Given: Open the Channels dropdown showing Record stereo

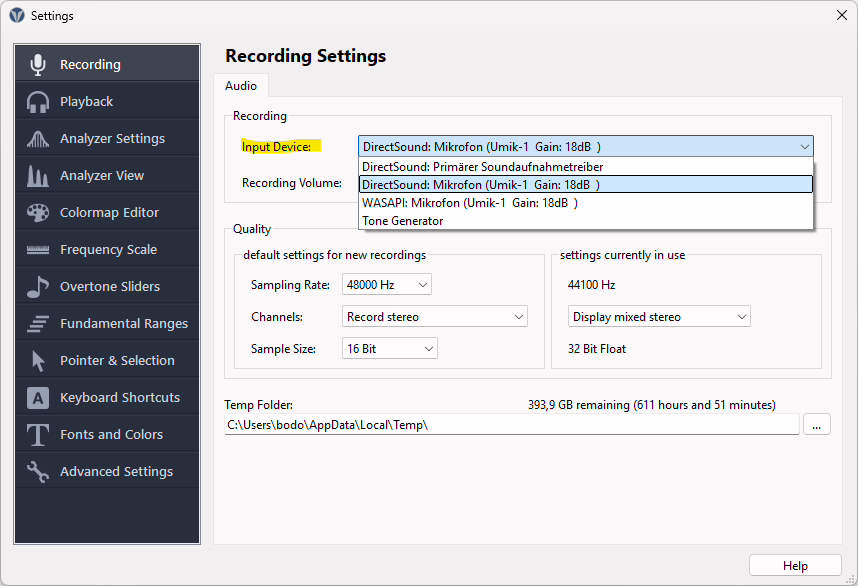Looking at the screenshot, I should click(x=434, y=315).
